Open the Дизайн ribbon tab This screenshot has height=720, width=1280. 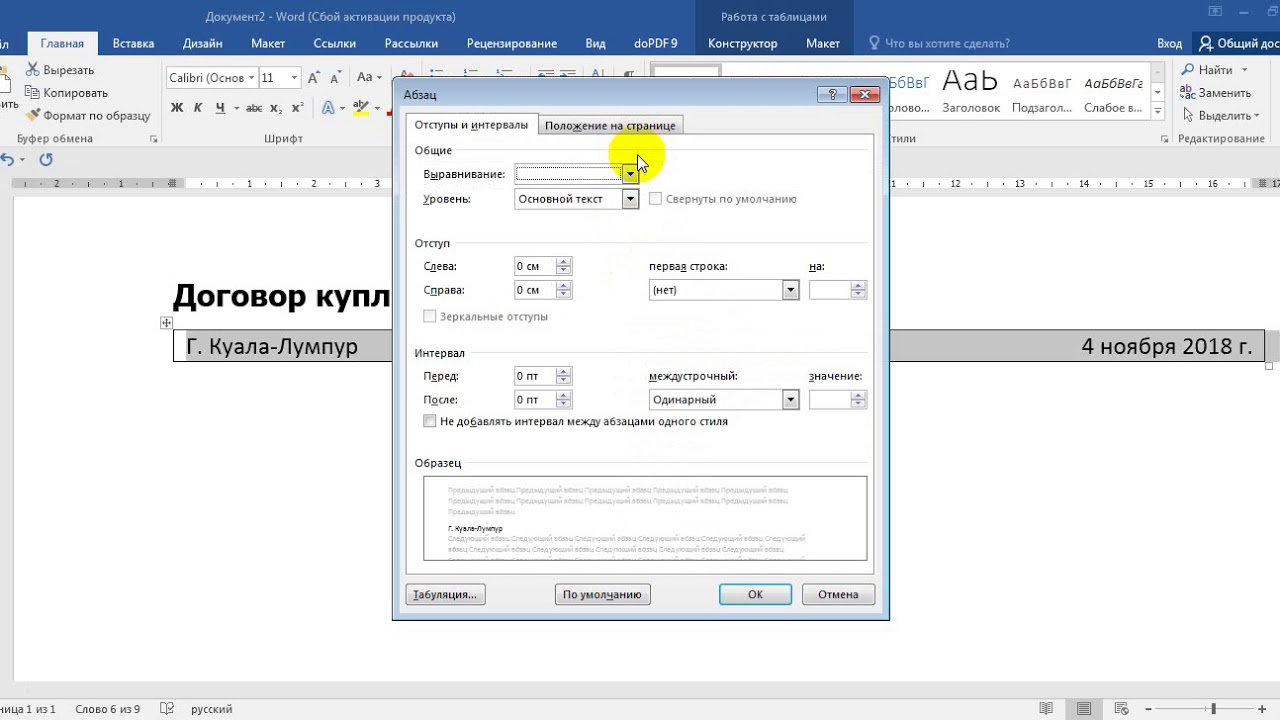pyautogui.click(x=203, y=43)
